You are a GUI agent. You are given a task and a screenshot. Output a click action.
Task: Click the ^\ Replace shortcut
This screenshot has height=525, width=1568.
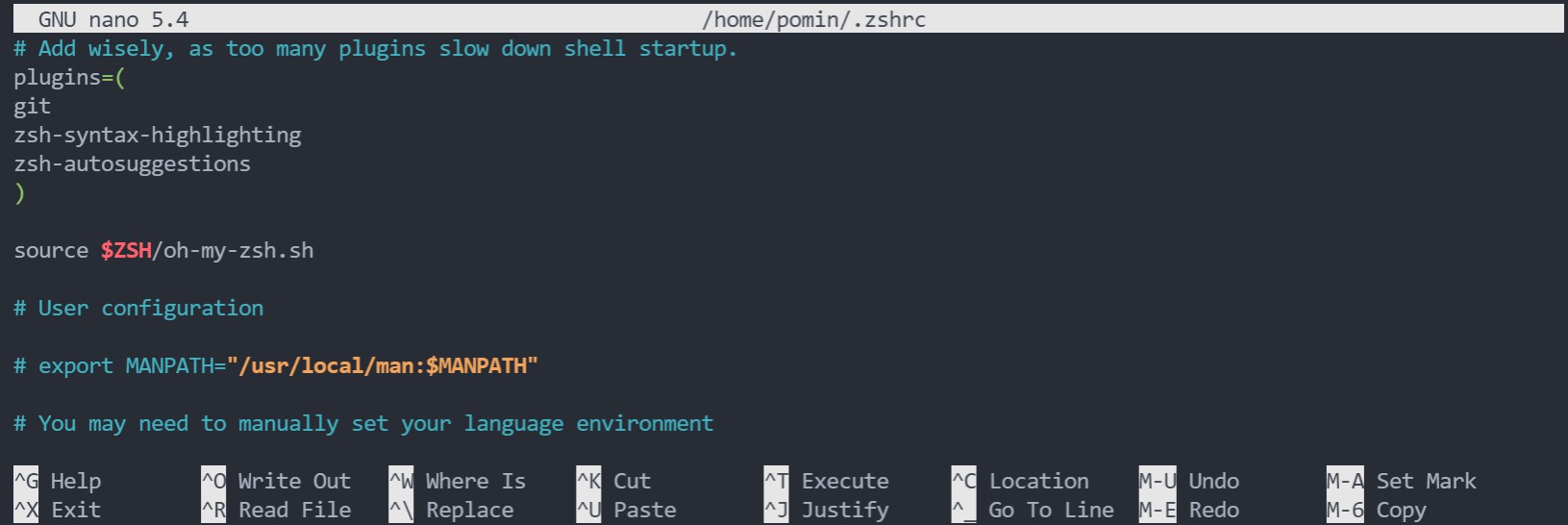(451, 510)
